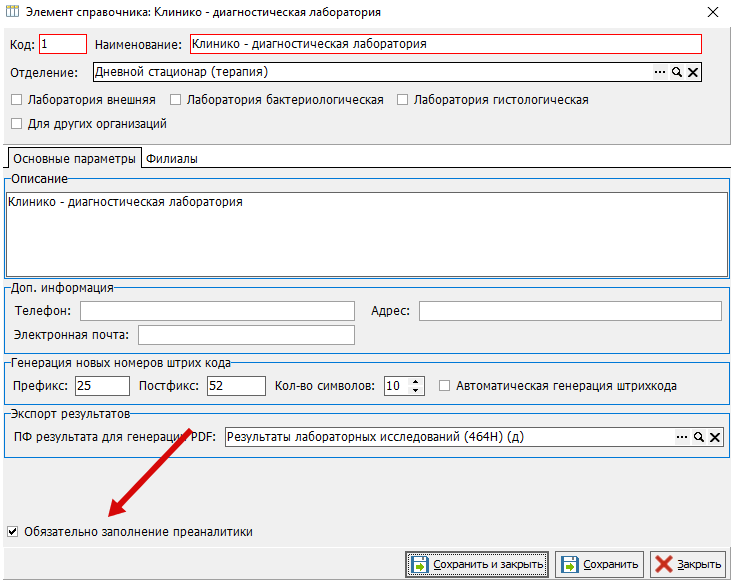Click the Закрыть button with red X

point(688,564)
